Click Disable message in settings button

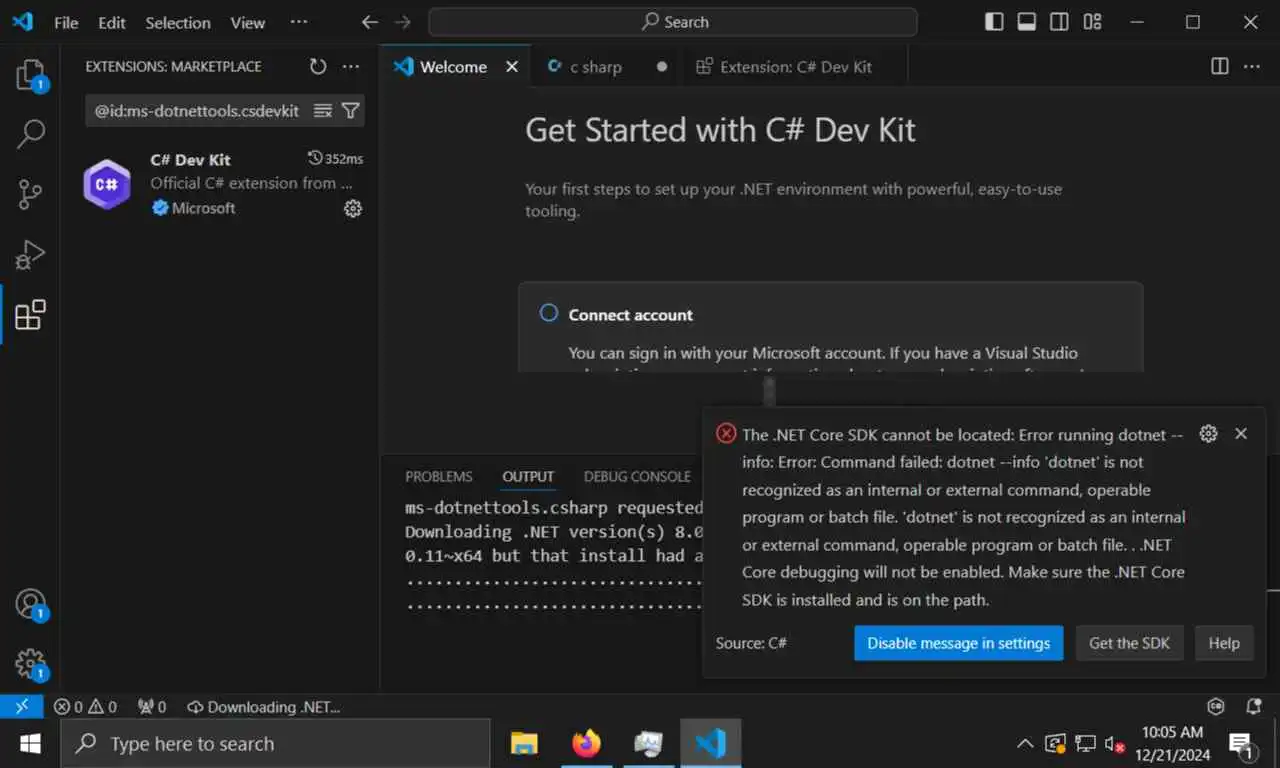coord(958,643)
